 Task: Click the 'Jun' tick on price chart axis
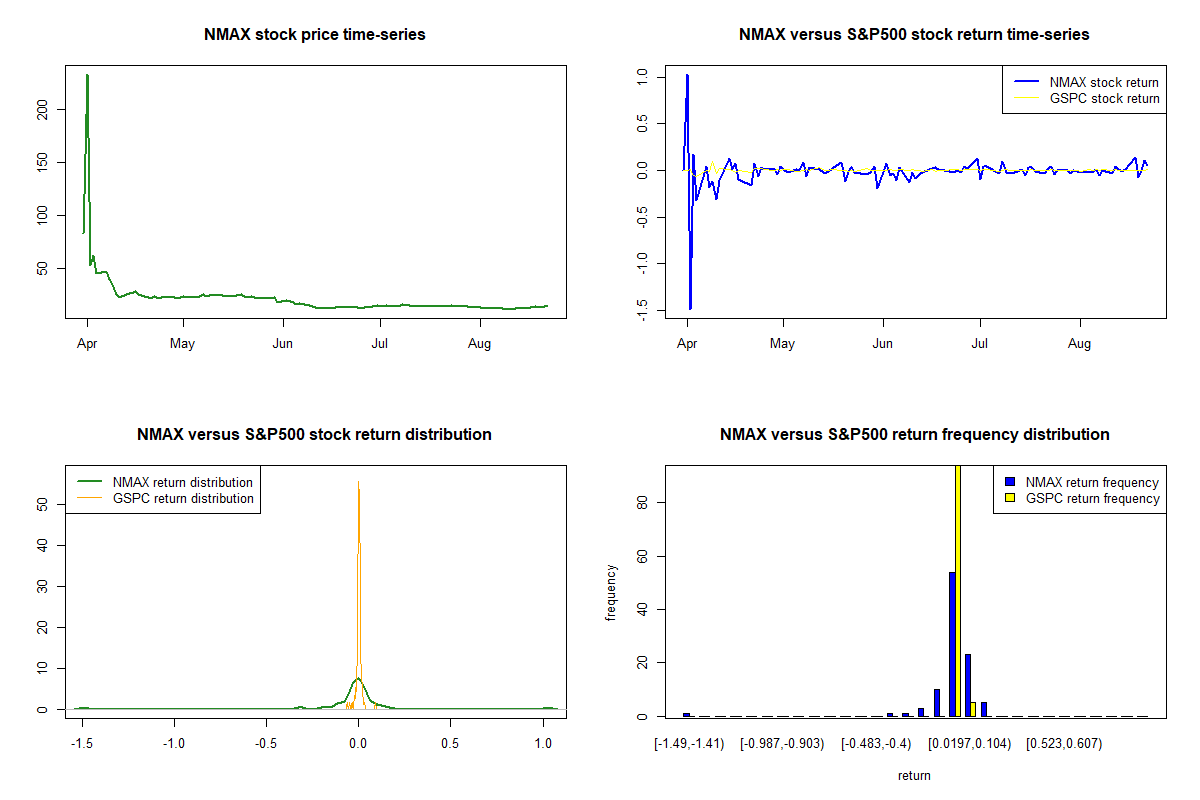tap(283, 343)
